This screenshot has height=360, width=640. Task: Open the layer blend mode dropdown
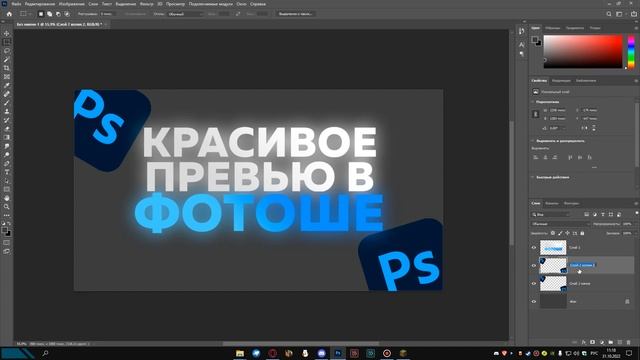click(x=560, y=224)
